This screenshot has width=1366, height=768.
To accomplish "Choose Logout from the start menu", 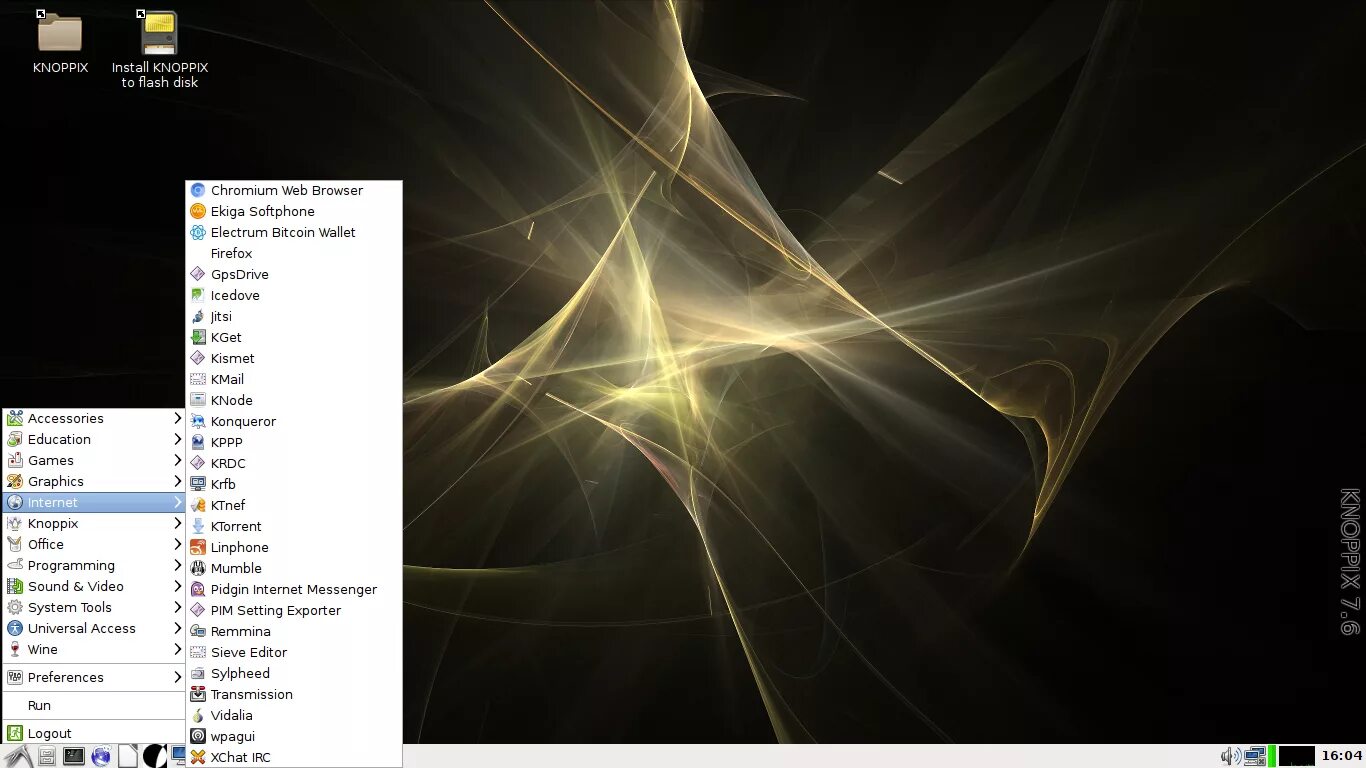I will (94, 733).
